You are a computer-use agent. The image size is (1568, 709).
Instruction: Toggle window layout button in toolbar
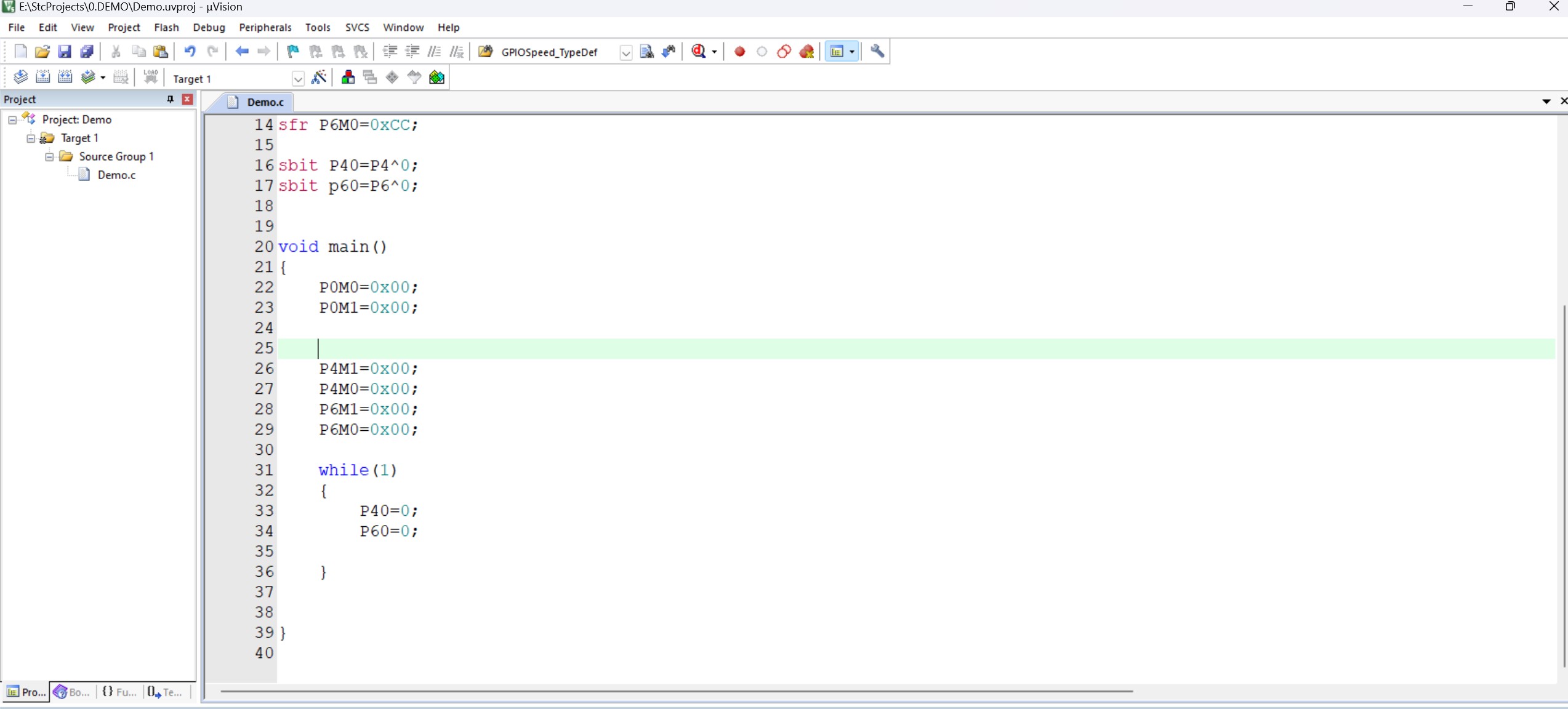836,52
